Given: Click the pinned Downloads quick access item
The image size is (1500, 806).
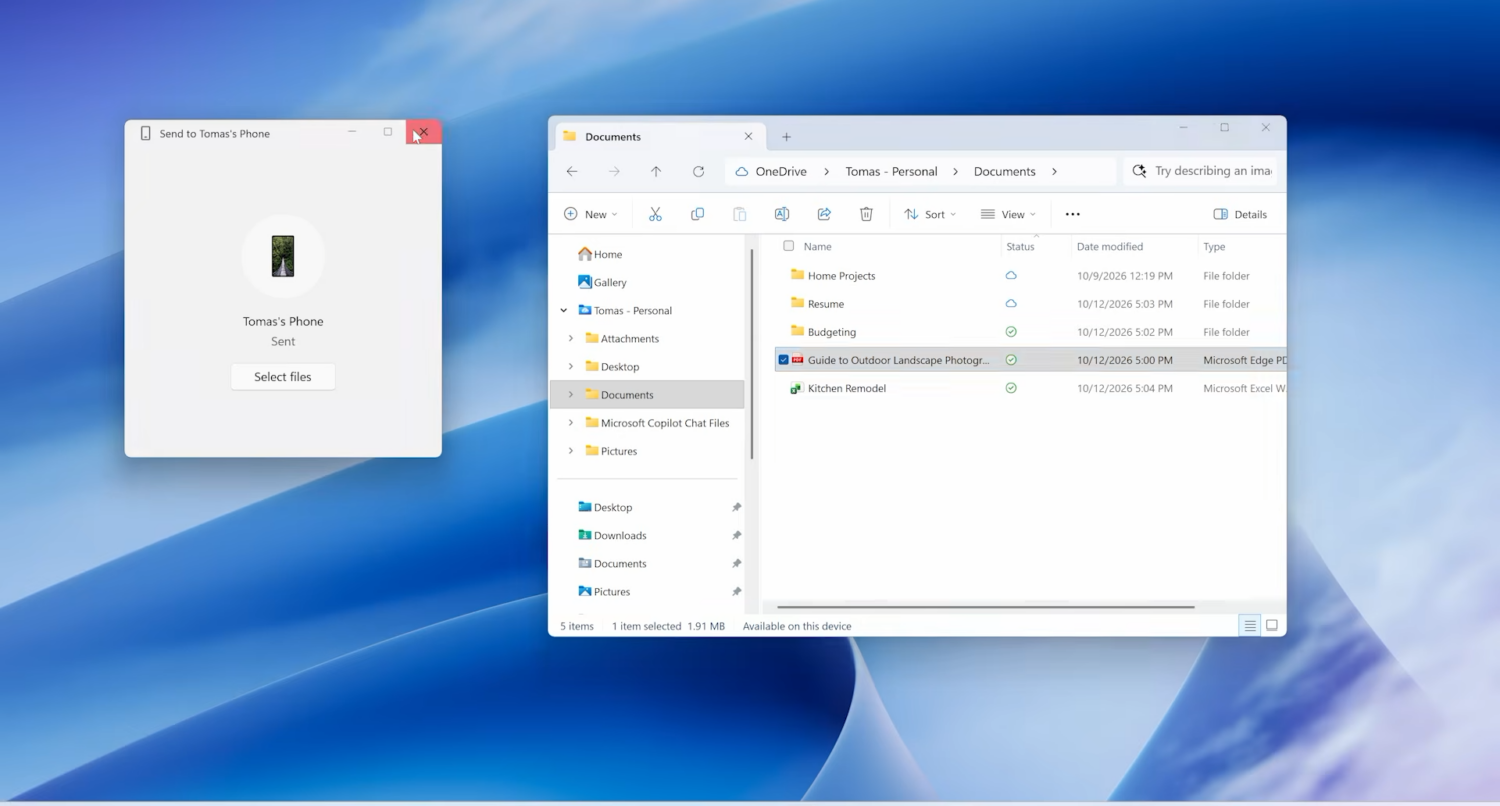Looking at the screenshot, I should [x=612, y=535].
